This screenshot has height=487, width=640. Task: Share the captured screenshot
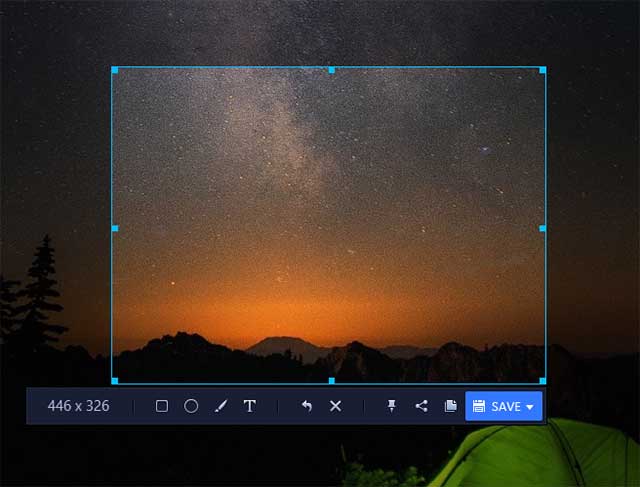tap(421, 406)
